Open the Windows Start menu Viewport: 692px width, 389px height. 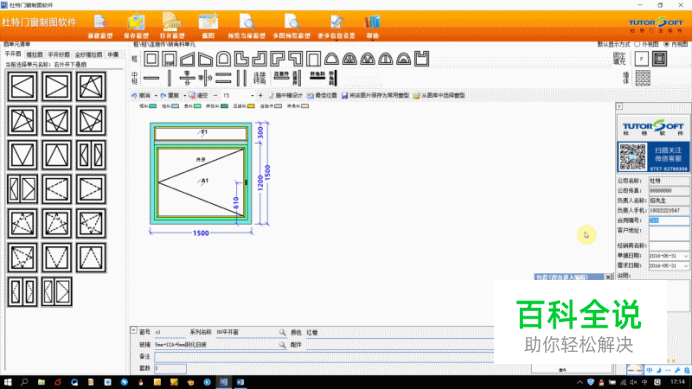coord(8,382)
